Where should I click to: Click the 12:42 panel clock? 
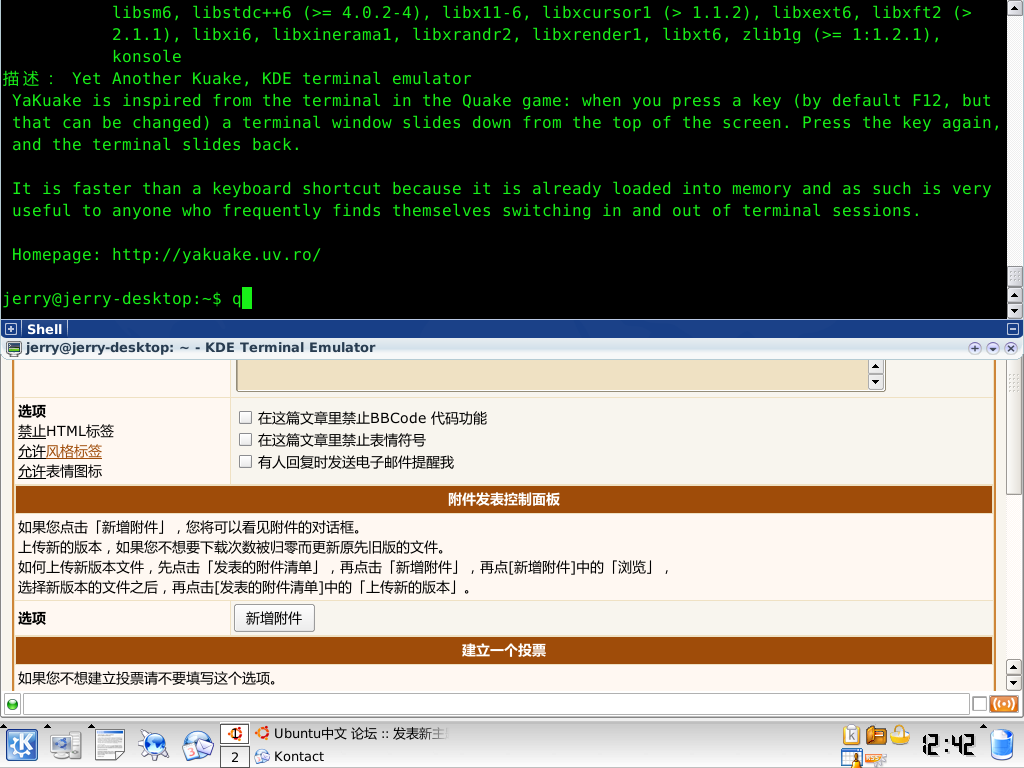click(948, 744)
